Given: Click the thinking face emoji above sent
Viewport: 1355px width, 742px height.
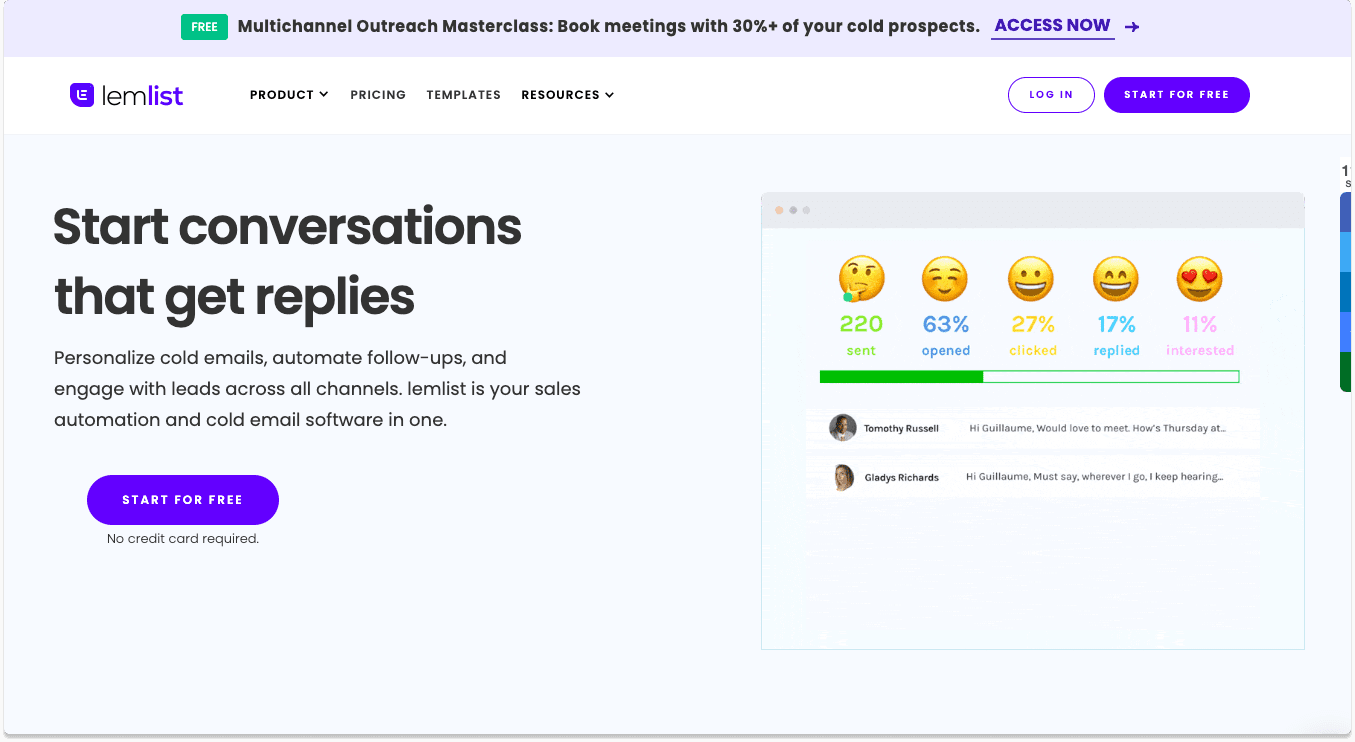Looking at the screenshot, I should pos(861,279).
